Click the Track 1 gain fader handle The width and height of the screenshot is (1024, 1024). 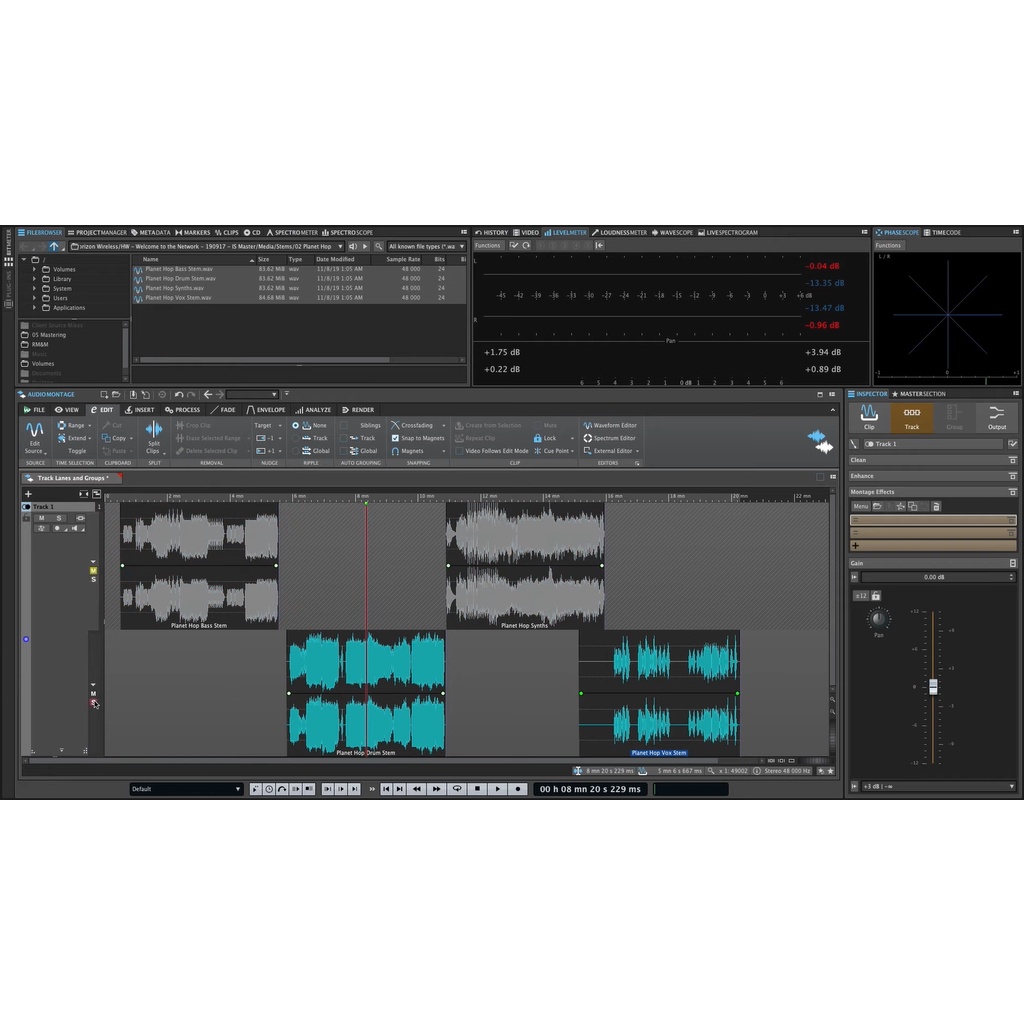click(x=933, y=686)
